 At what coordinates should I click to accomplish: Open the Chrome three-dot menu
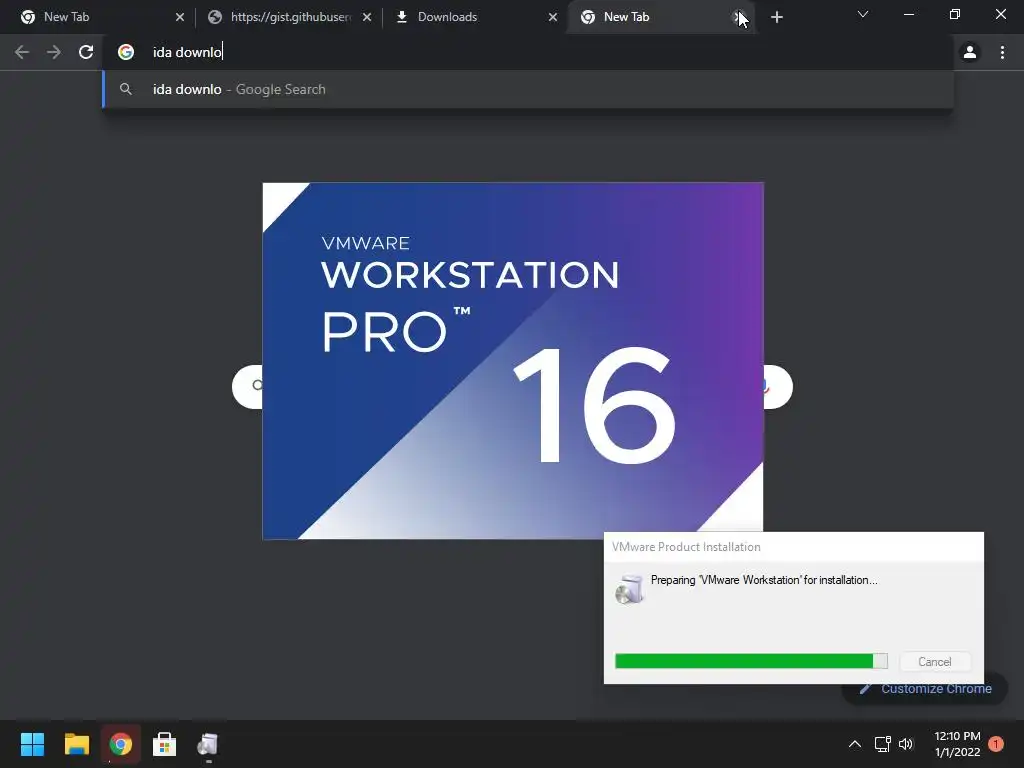point(1002,52)
